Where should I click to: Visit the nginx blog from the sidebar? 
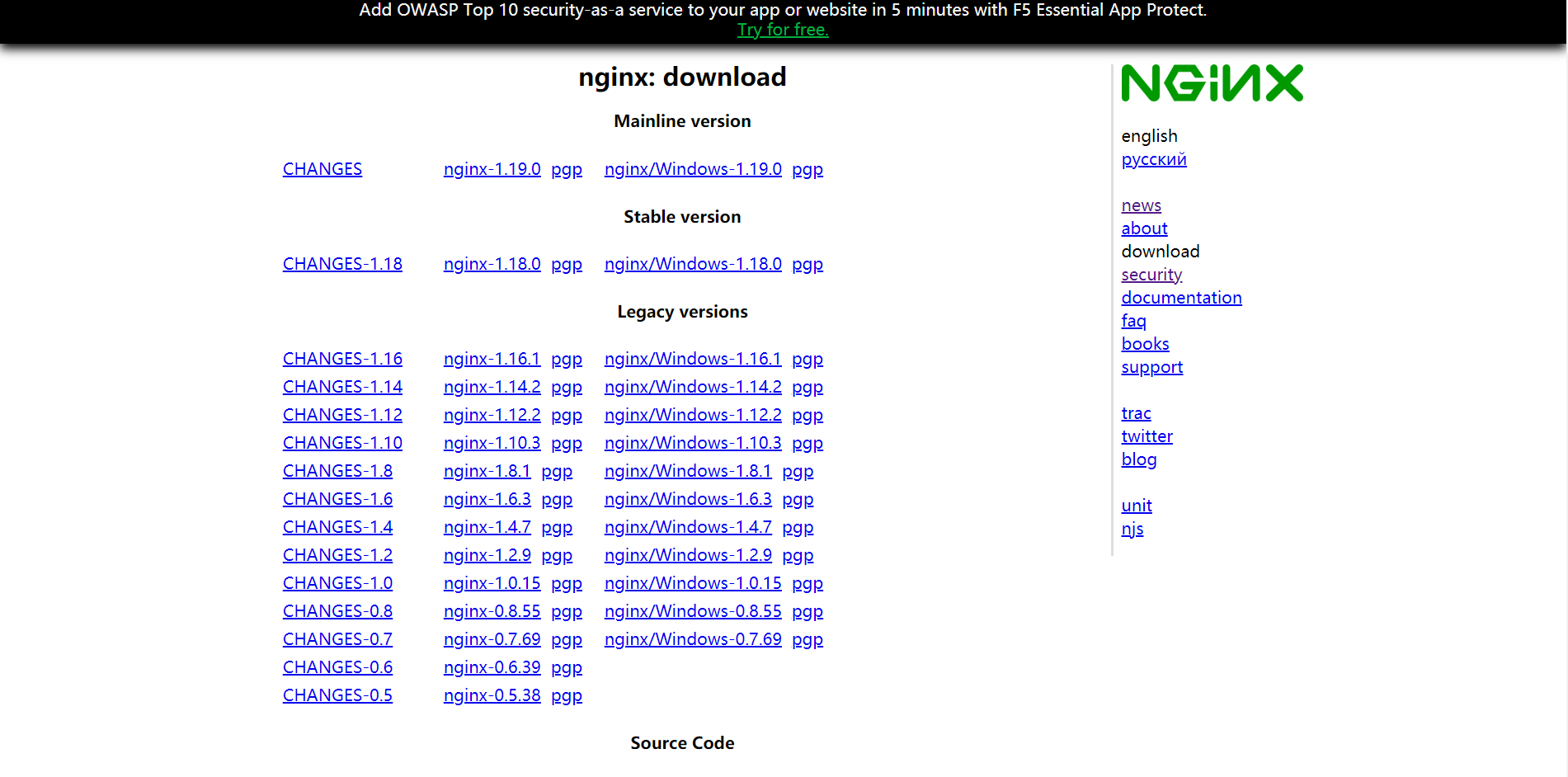[1139, 459]
